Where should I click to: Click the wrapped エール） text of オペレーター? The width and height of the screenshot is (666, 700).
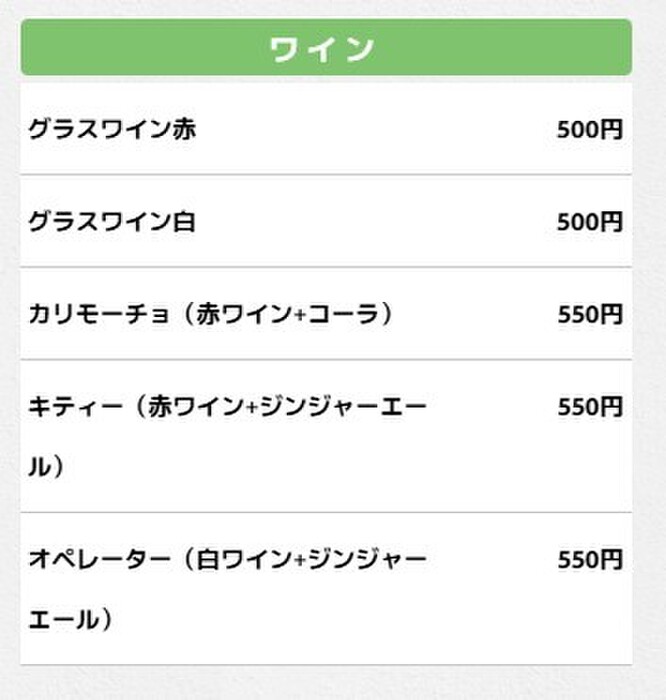[x=71, y=620]
